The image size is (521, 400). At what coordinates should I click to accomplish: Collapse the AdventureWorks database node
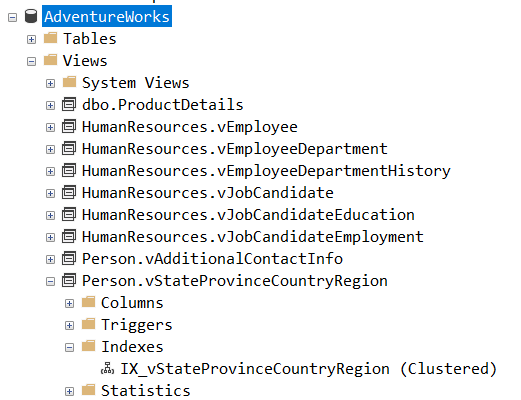[12, 17]
